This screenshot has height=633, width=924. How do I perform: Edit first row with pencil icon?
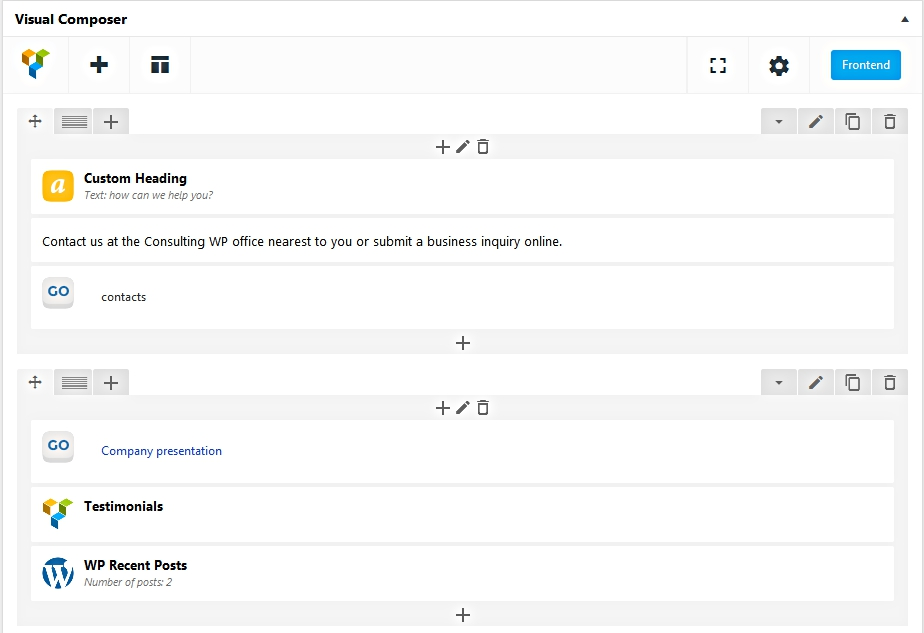[816, 122]
